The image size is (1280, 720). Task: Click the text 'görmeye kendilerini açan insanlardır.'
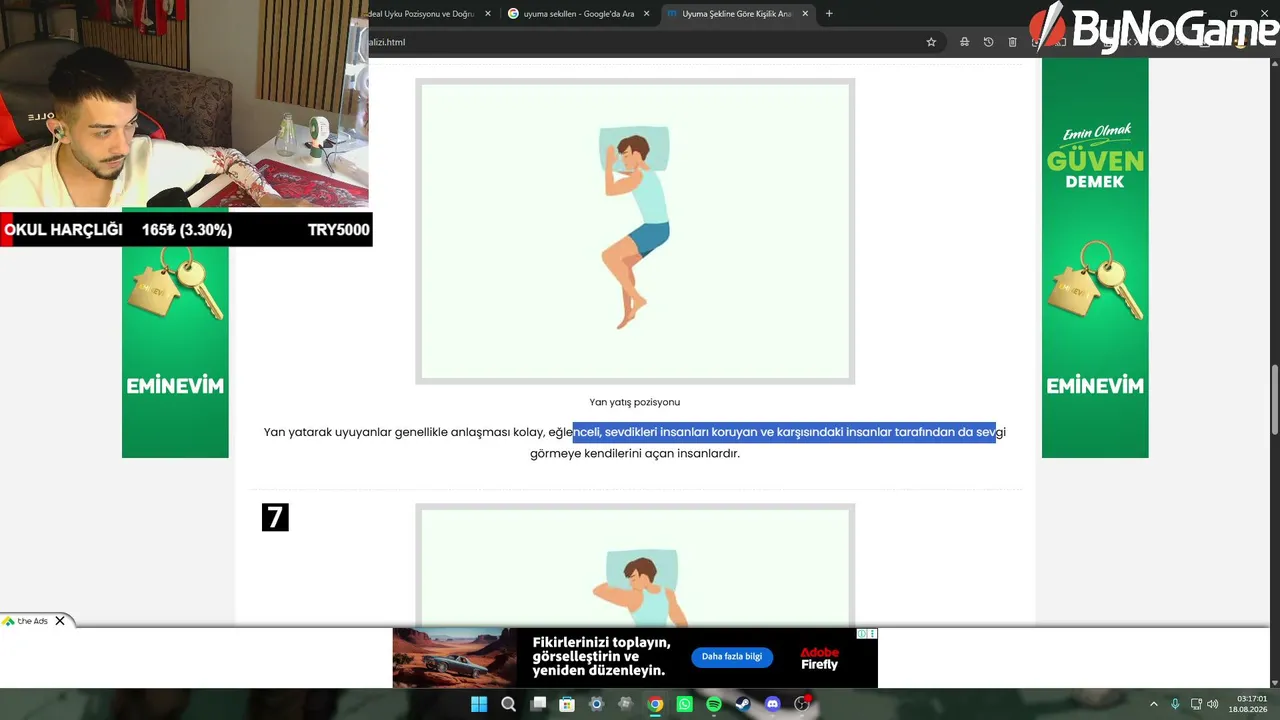tap(635, 453)
